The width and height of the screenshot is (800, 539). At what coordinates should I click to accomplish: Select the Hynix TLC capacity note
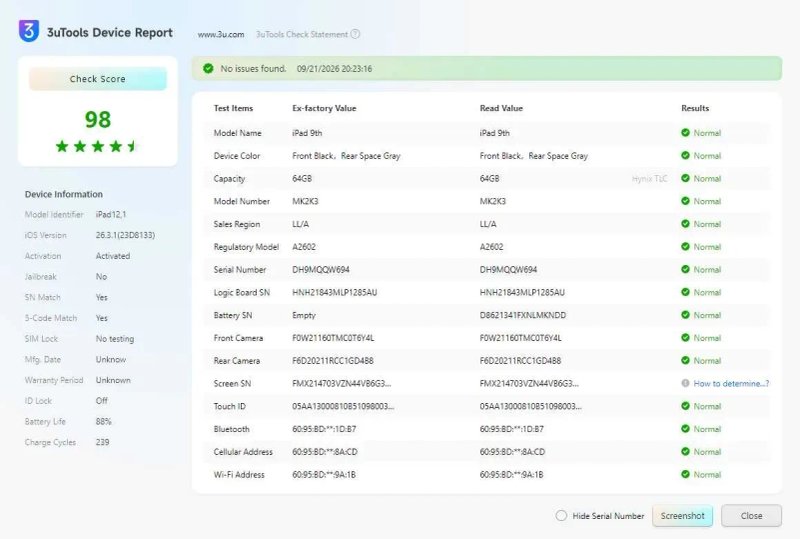(x=649, y=179)
